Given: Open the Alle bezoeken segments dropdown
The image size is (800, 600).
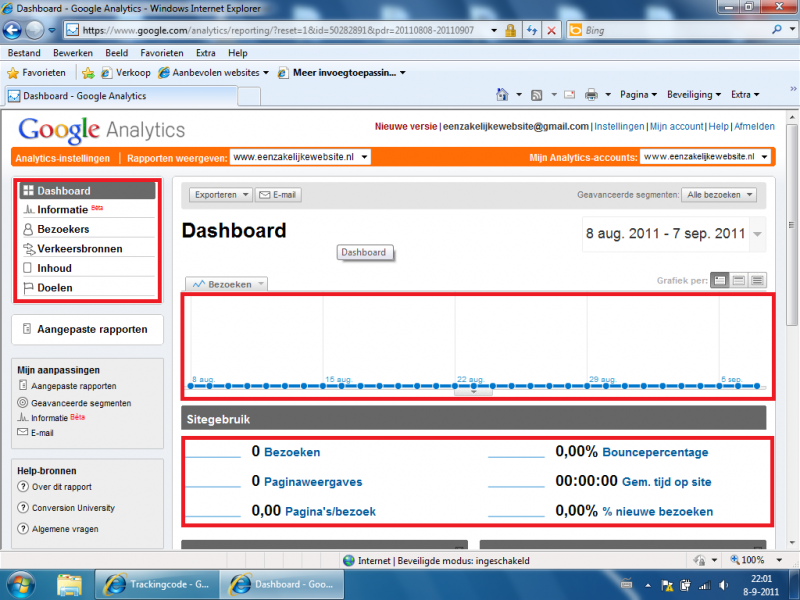Looking at the screenshot, I should 718,195.
